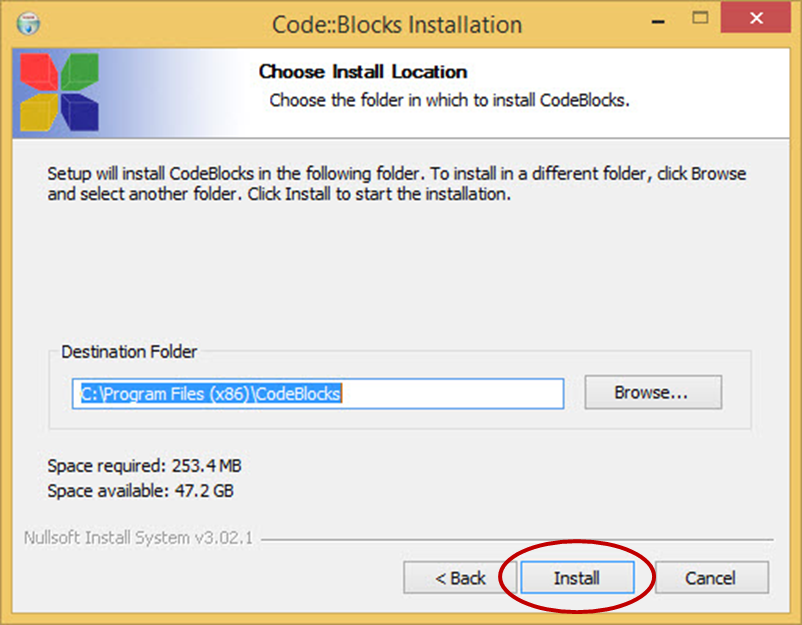The height and width of the screenshot is (625, 802).
Task: Click the Space available: 47.2 GB text
Action: 140,491
